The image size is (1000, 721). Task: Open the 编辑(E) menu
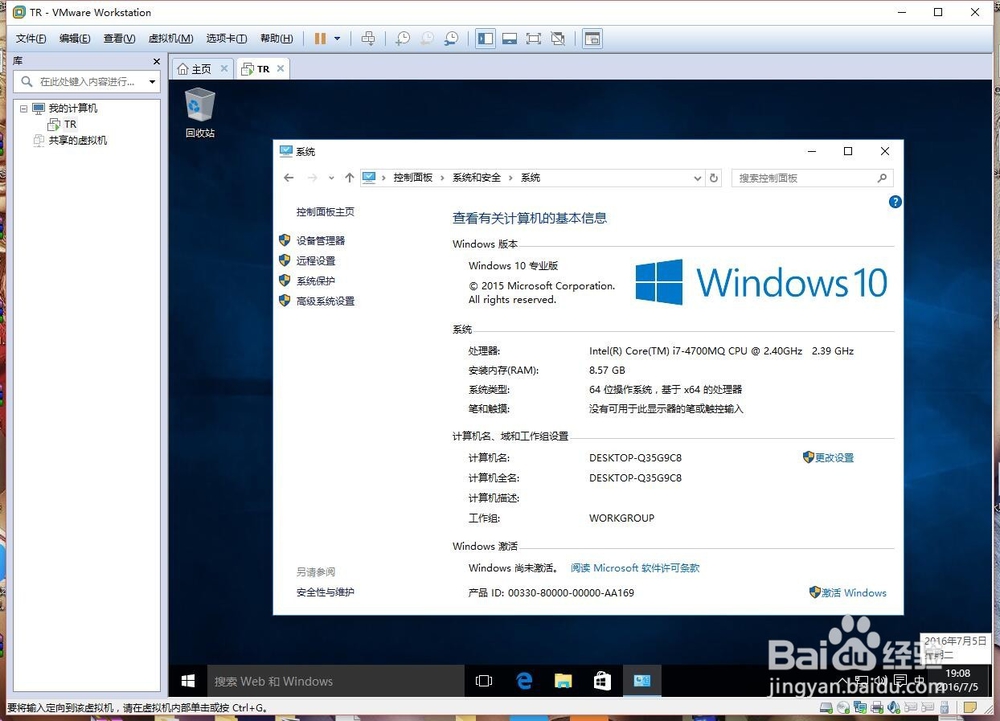75,39
